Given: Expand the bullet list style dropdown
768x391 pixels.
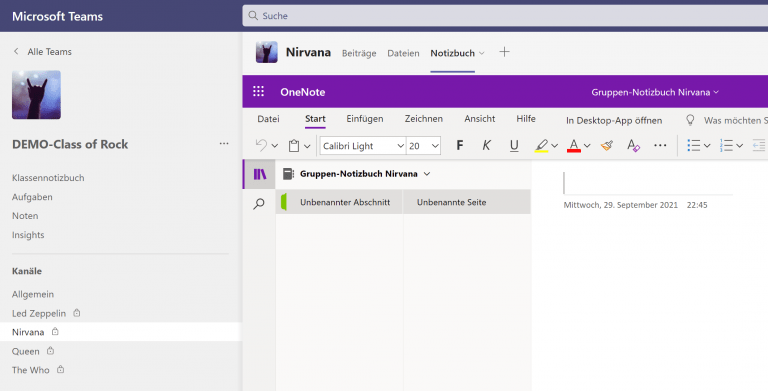Looking at the screenshot, I should [x=707, y=146].
